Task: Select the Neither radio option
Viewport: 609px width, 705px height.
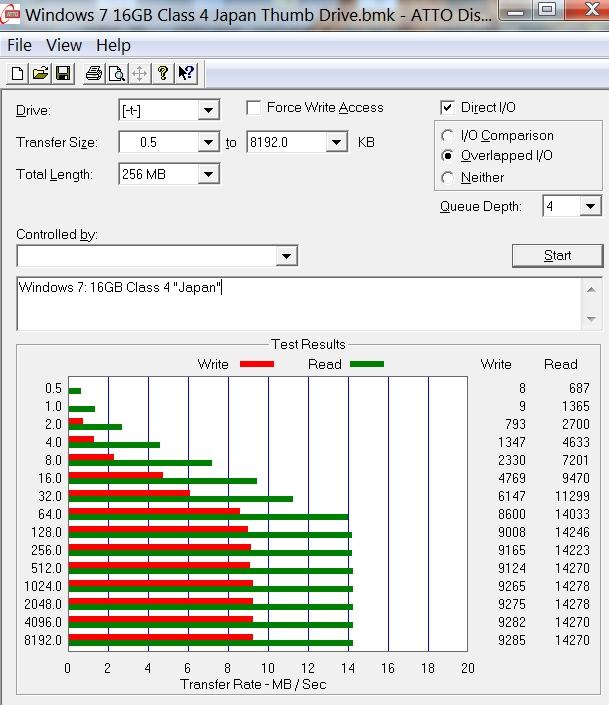Action: (x=448, y=178)
